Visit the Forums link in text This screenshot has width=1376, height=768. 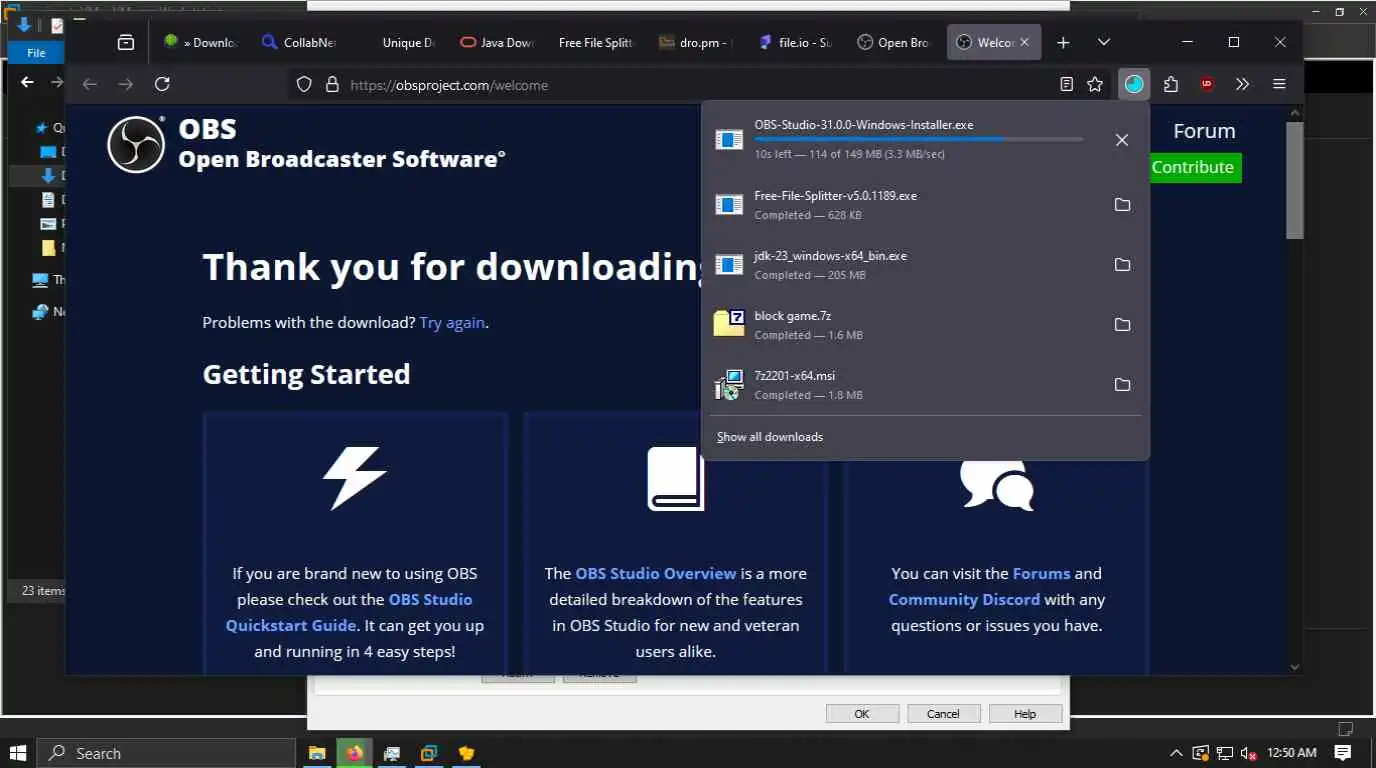[x=1041, y=574]
